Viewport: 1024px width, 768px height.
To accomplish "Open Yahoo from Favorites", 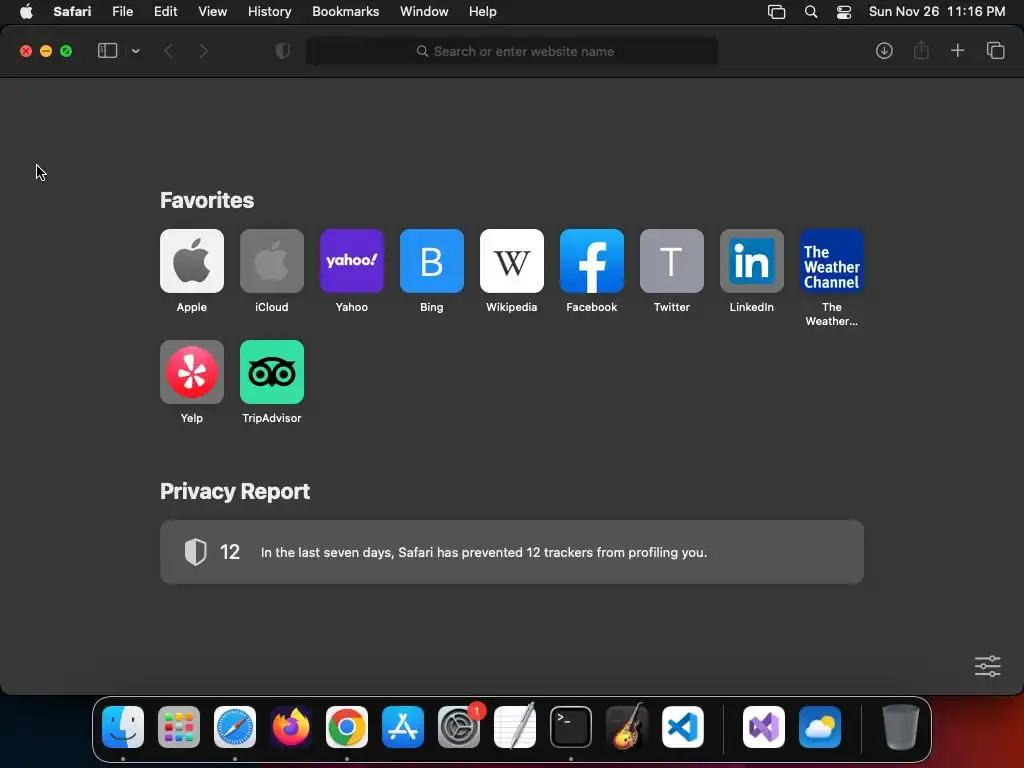I will (x=352, y=261).
